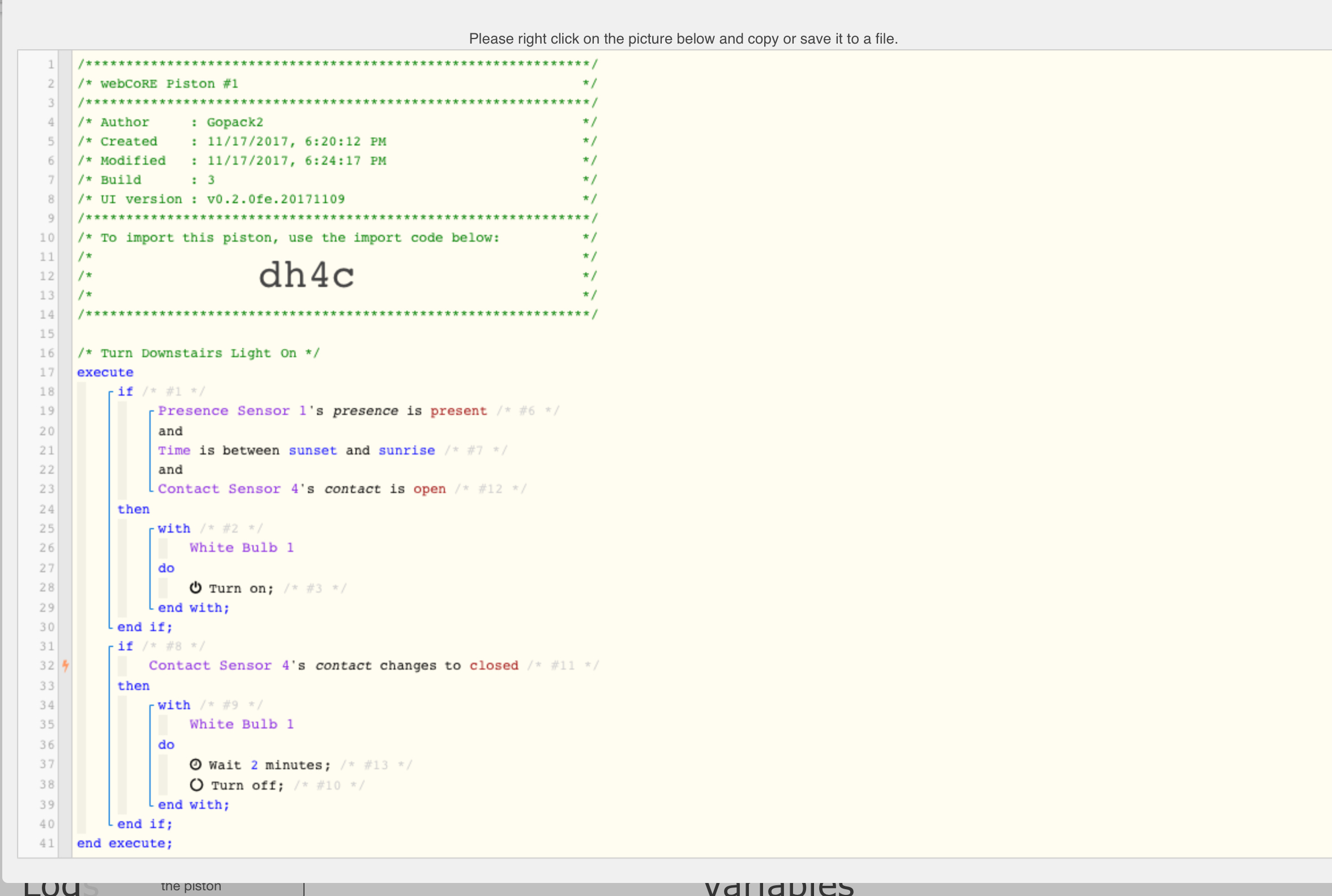
Task: Click the author name Gopack2
Action: 235,122
